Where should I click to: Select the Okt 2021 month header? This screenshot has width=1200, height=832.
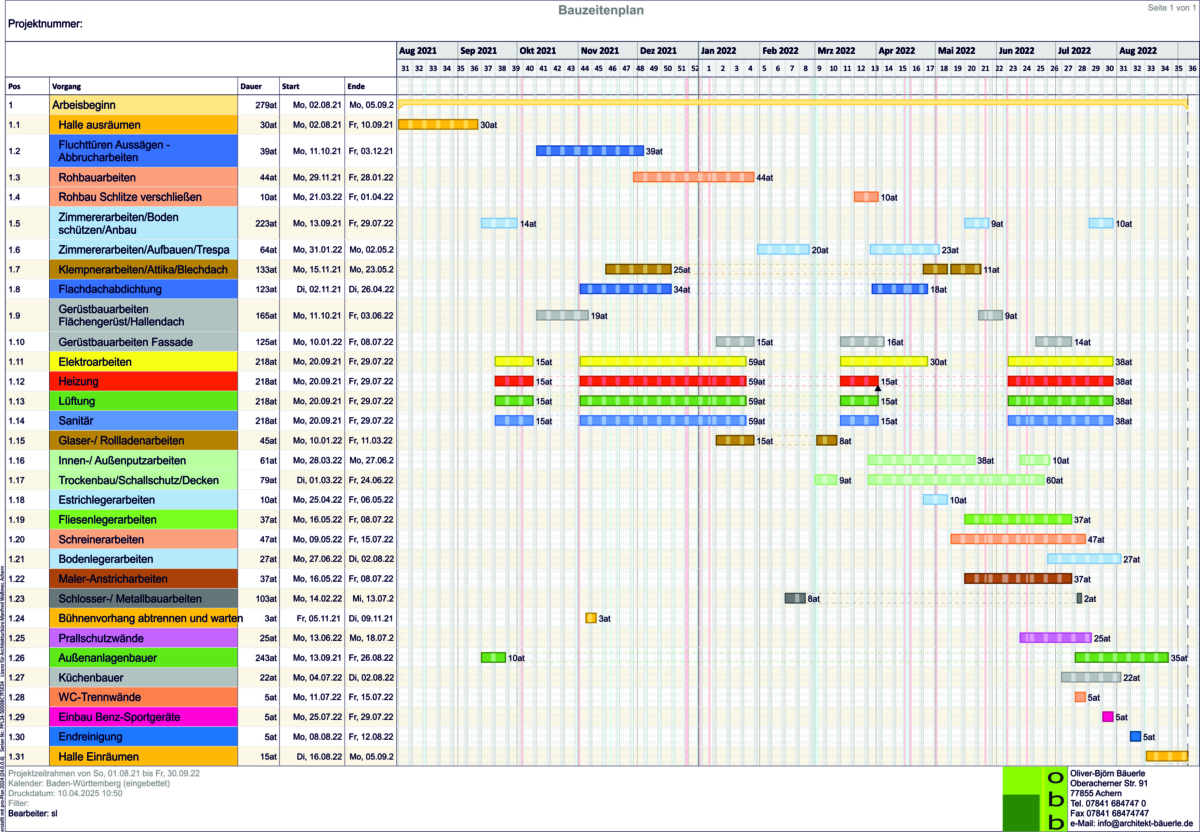tap(538, 50)
